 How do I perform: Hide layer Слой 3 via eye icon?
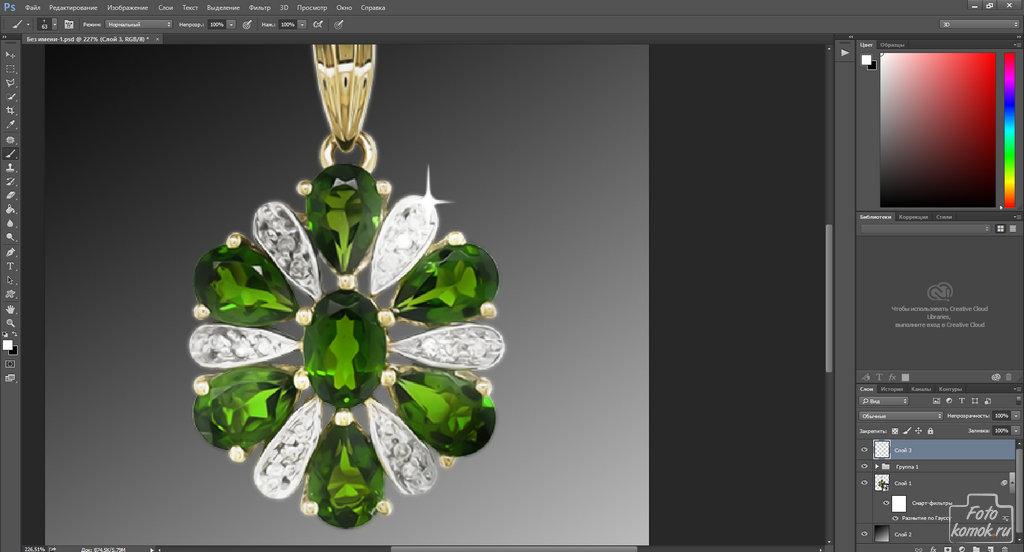point(865,450)
